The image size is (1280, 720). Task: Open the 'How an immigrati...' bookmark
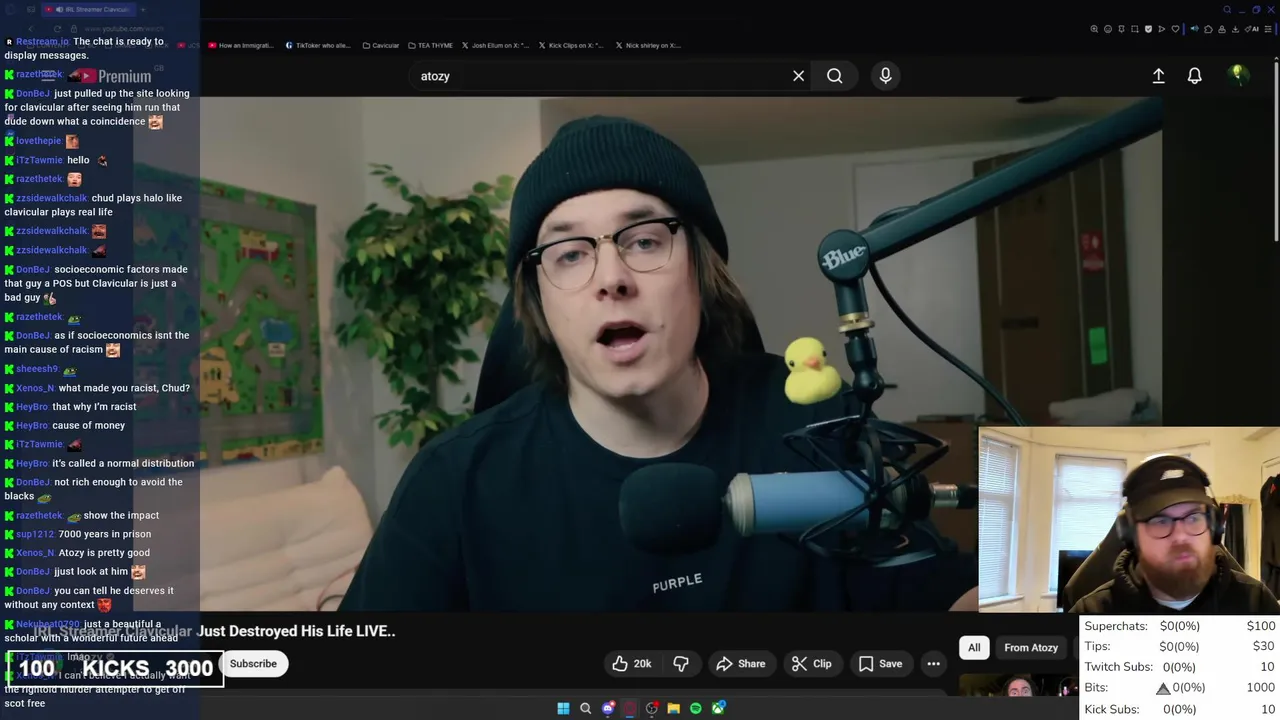click(239, 45)
